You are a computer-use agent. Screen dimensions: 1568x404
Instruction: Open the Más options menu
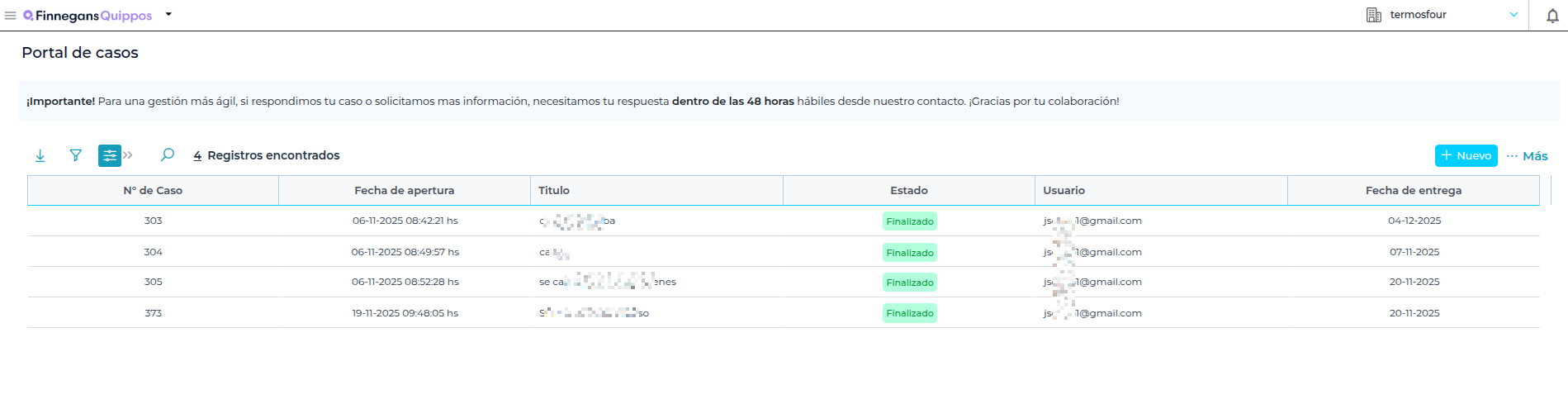1527,155
